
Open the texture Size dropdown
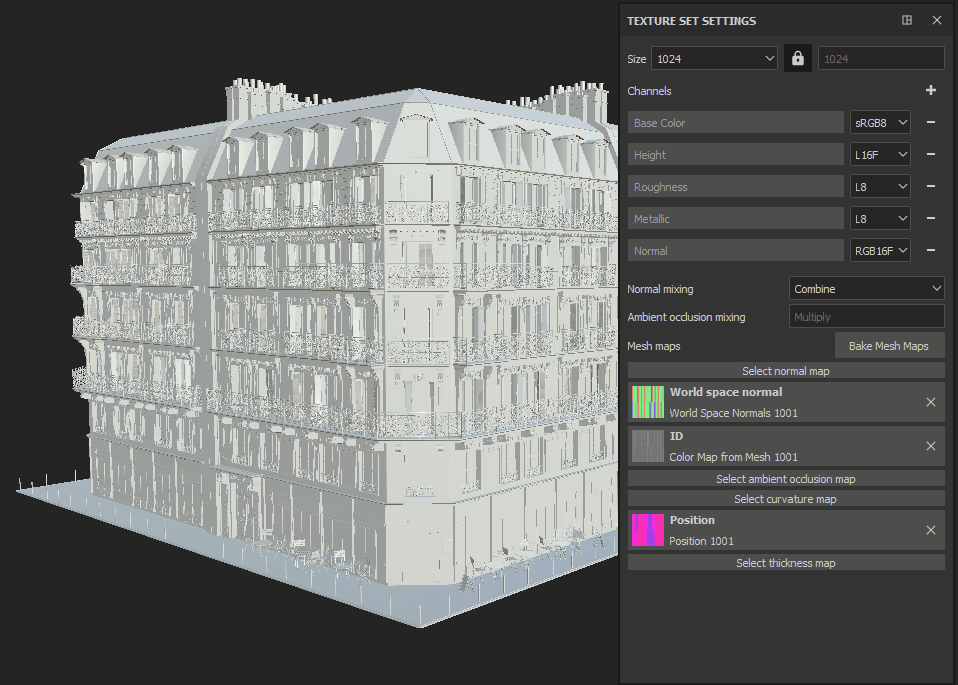[714, 59]
